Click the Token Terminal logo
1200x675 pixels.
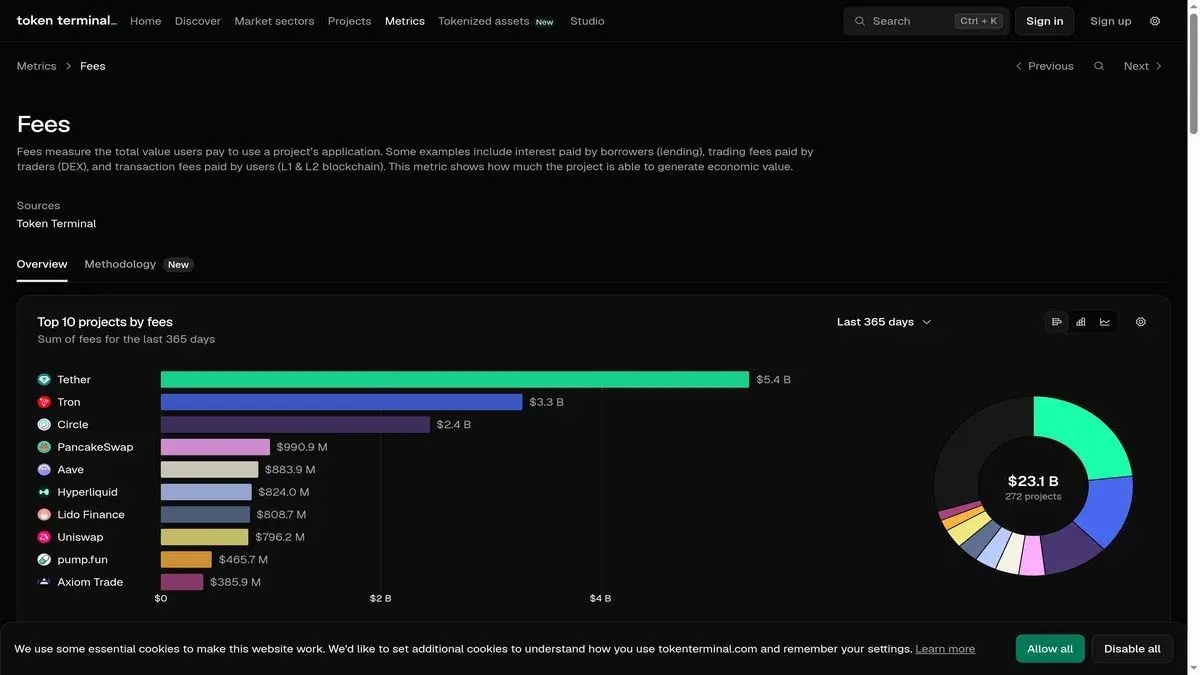point(66,21)
